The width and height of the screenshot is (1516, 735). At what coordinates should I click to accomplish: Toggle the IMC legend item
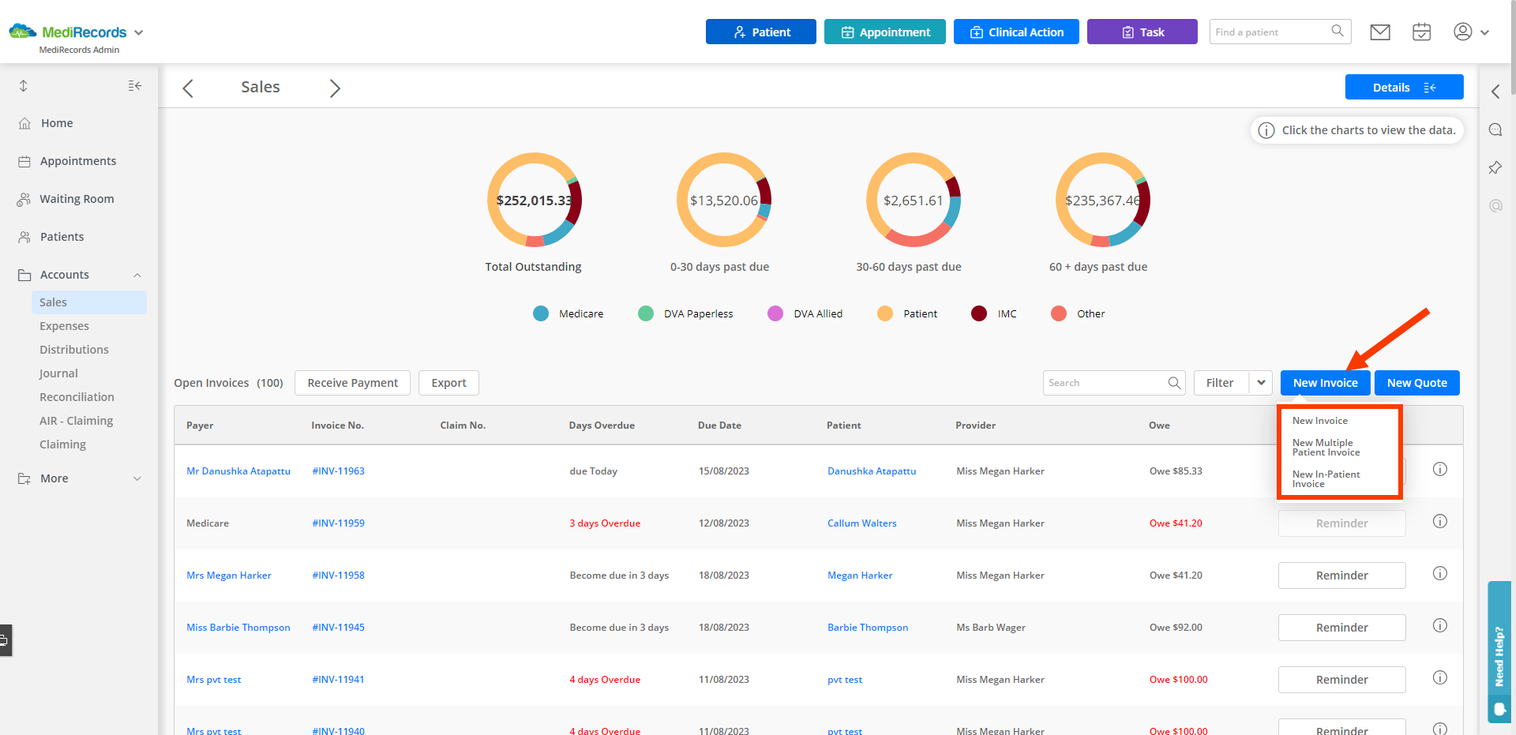(994, 314)
